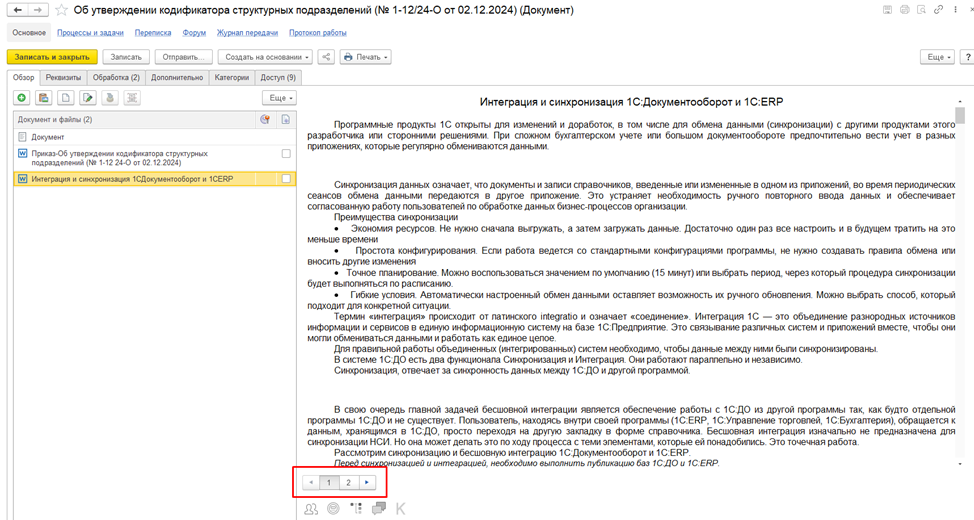Copy link with the chain icon
Image resolution: width=974 pixels, height=520 pixels.
pyautogui.click(x=939, y=10)
